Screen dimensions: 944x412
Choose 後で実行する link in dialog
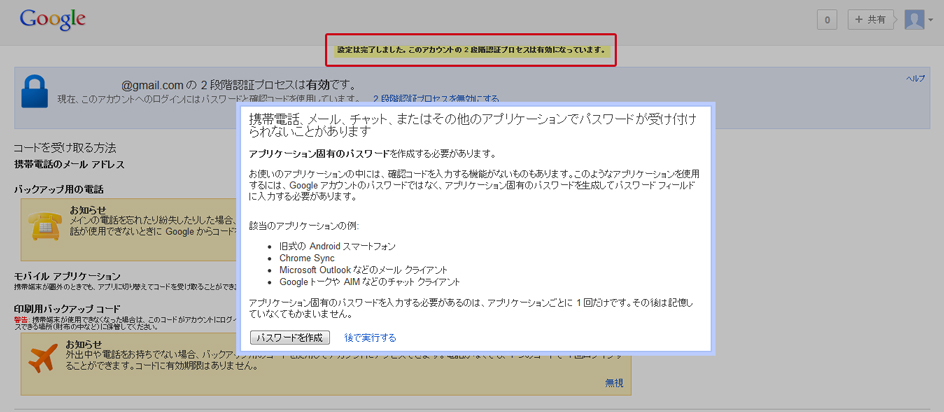(x=370, y=338)
